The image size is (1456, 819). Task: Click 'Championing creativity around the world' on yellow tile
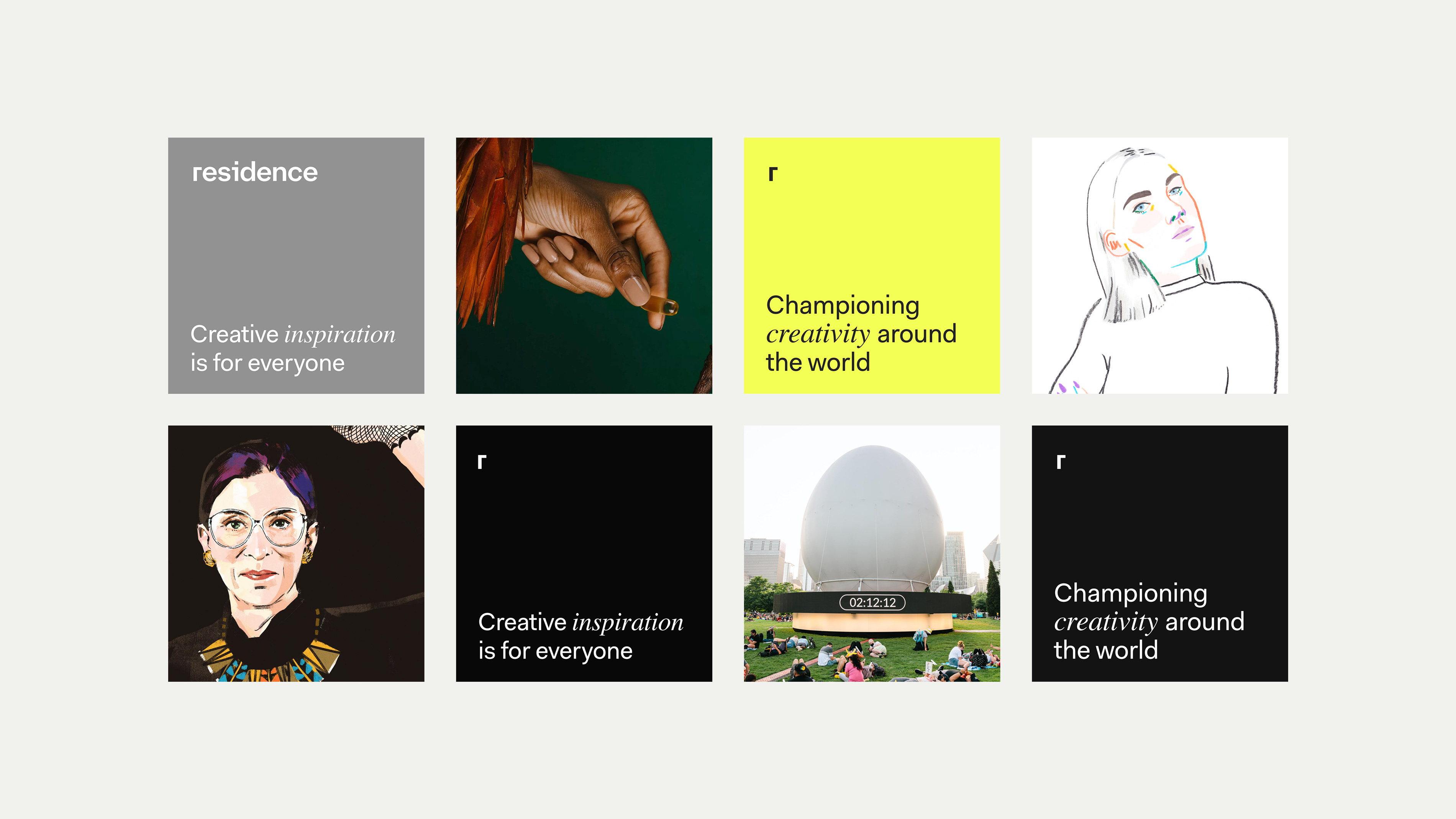[861, 334]
